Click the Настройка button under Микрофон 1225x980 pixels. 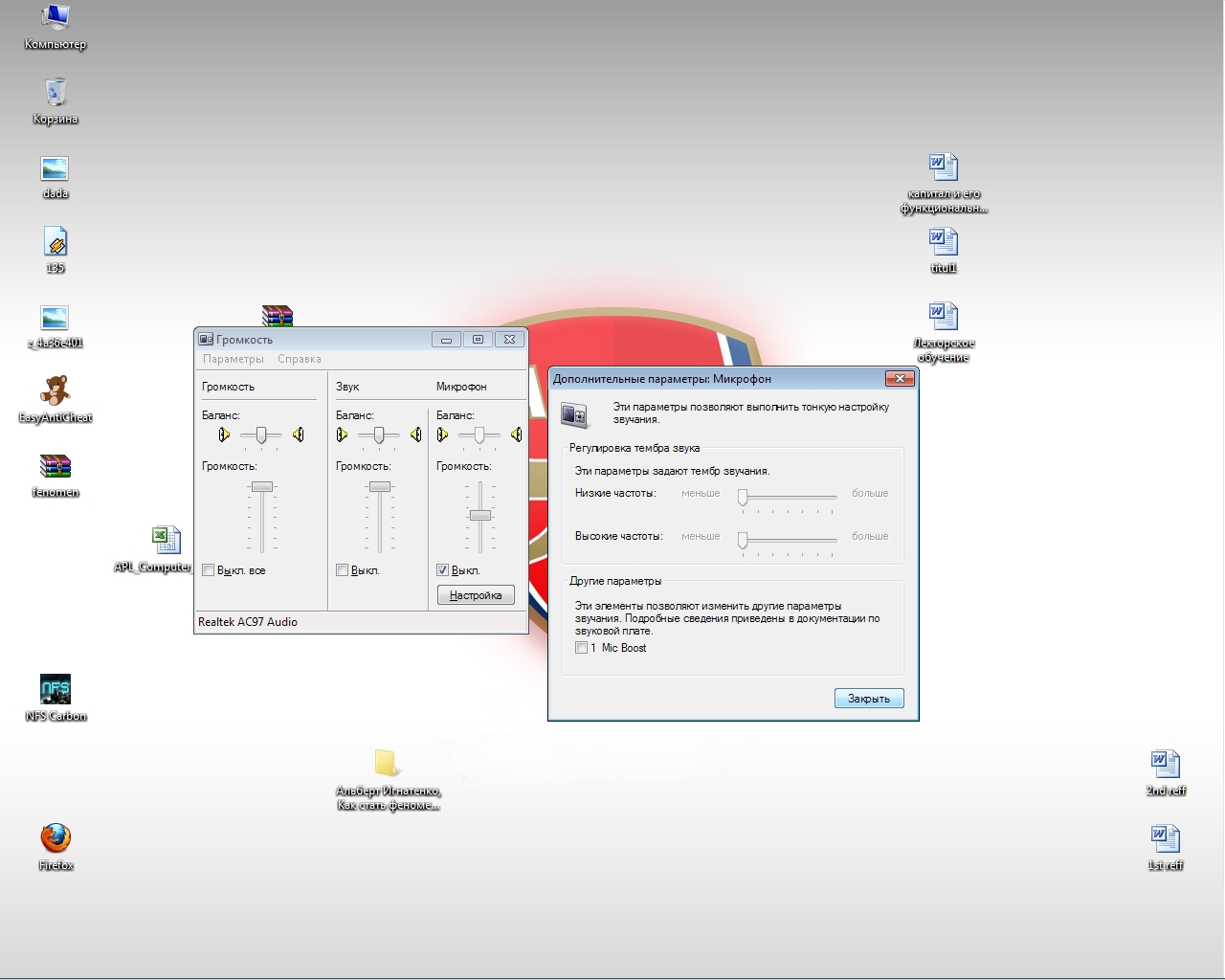tap(476, 595)
